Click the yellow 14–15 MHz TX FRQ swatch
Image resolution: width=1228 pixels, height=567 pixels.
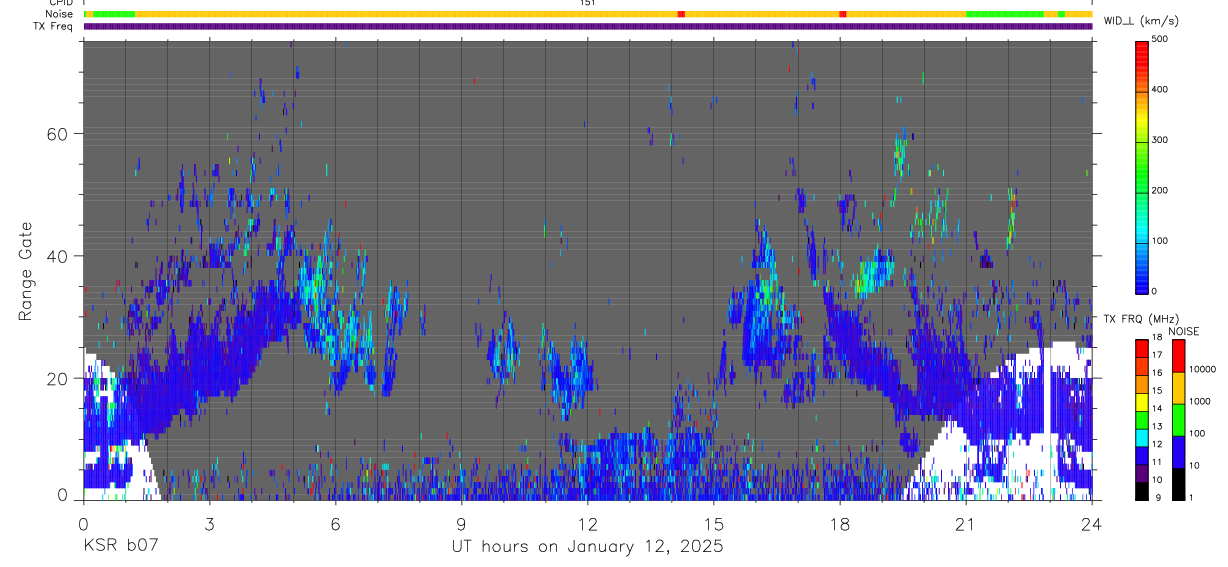click(1141, 402)
